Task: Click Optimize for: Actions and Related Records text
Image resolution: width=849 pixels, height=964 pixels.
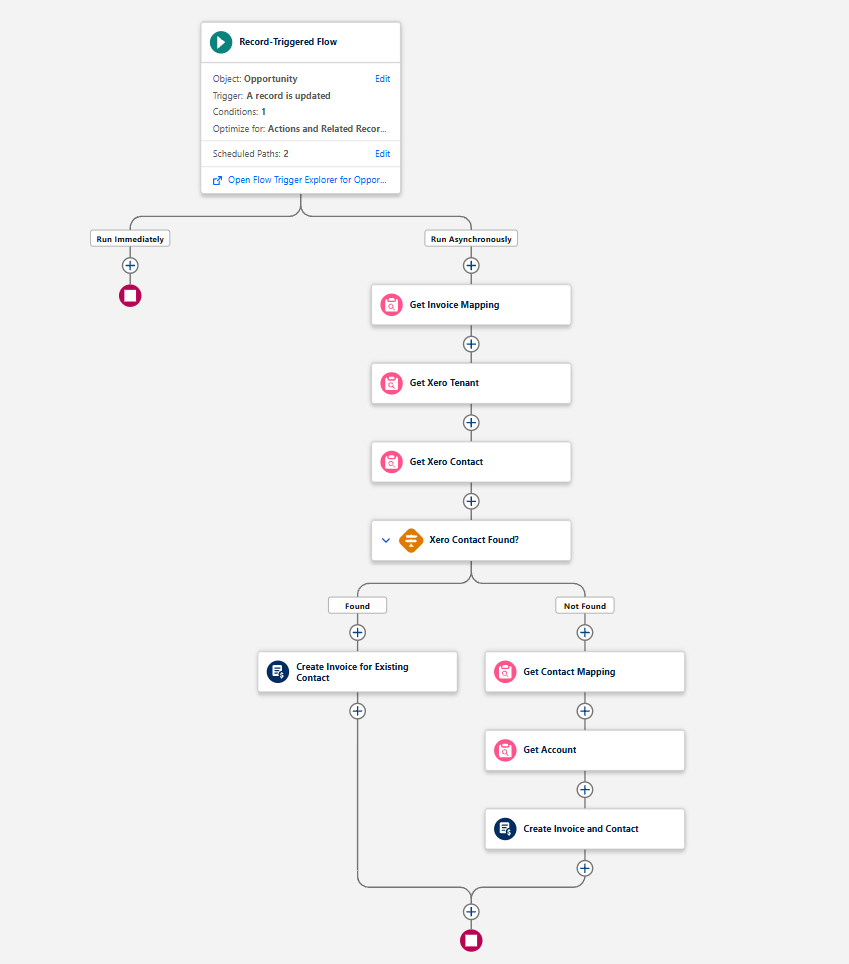Action: [299, 128]
